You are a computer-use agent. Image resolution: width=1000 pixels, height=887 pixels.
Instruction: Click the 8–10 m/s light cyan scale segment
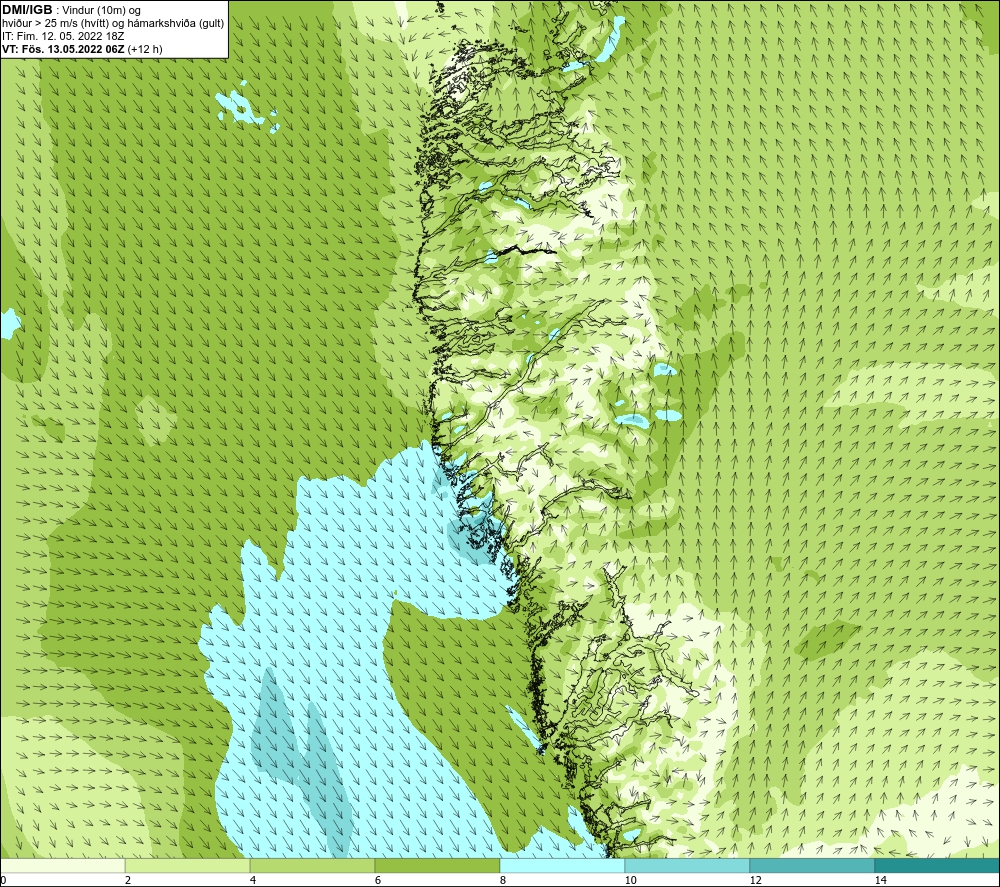(562, 866)
